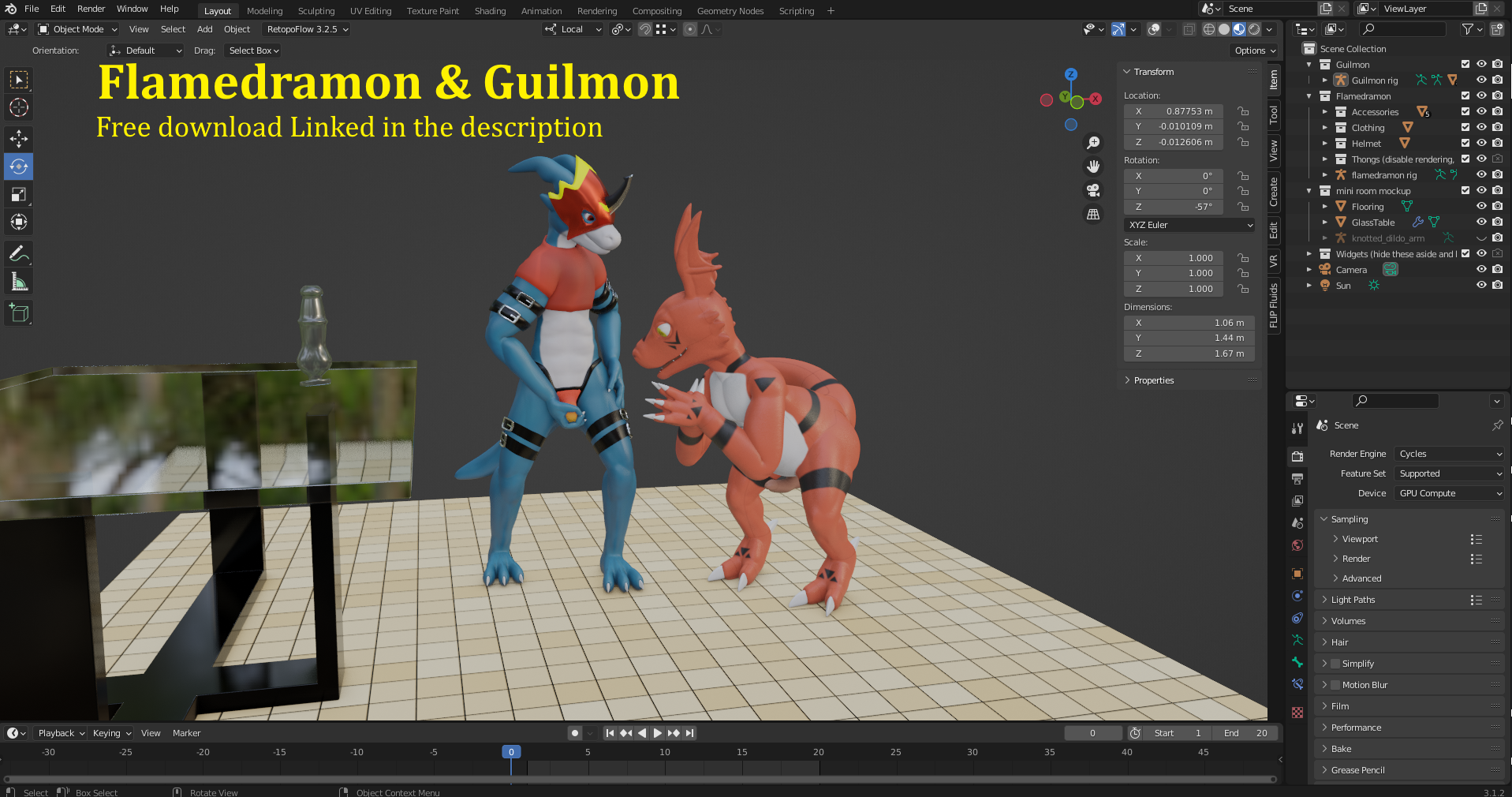
Task: Toggle auto keying record button
Action: (575, 733)
